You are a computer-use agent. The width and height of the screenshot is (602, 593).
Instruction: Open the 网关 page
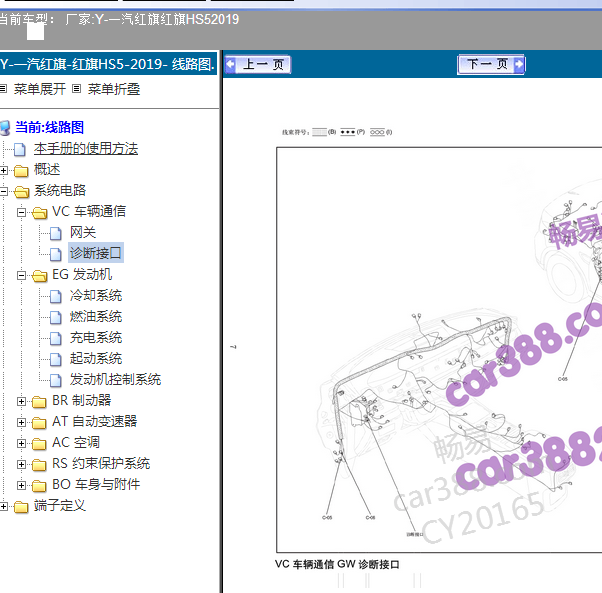coord(83,232)
